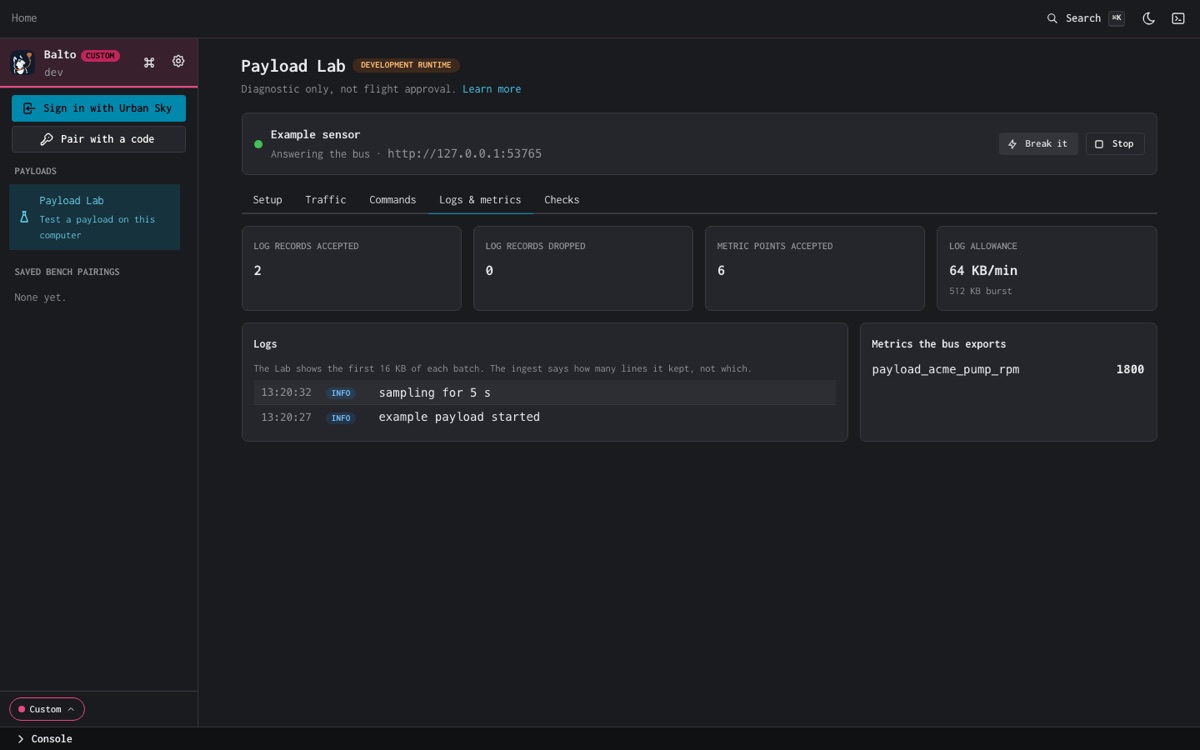Toggle dark mode with the moon icon
Viewport: 1200px width, 750px height.
click(x=1149, y=18)
